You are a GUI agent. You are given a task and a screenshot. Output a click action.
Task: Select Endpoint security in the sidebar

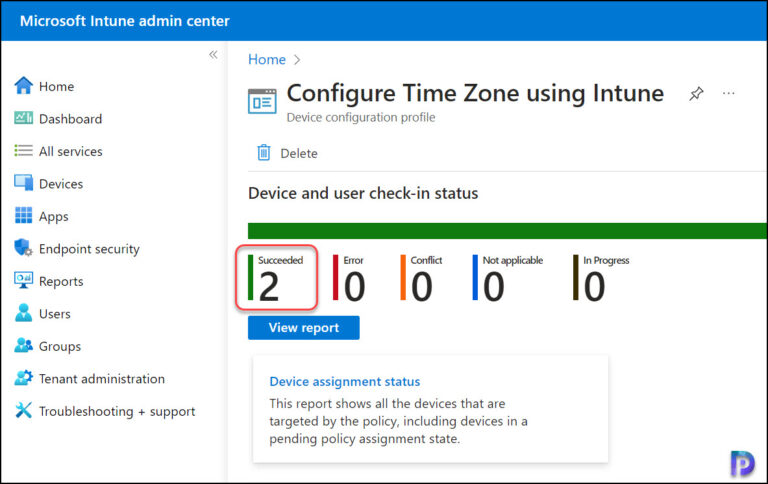tap(89, 249)
